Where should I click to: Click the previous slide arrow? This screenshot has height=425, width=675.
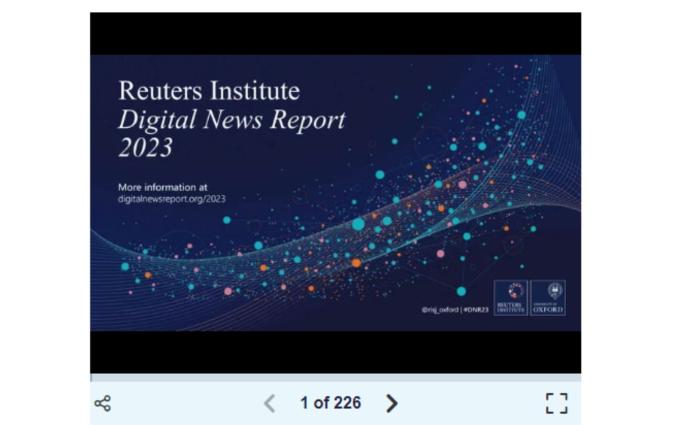pyautogui.click(x=269, y=403)
